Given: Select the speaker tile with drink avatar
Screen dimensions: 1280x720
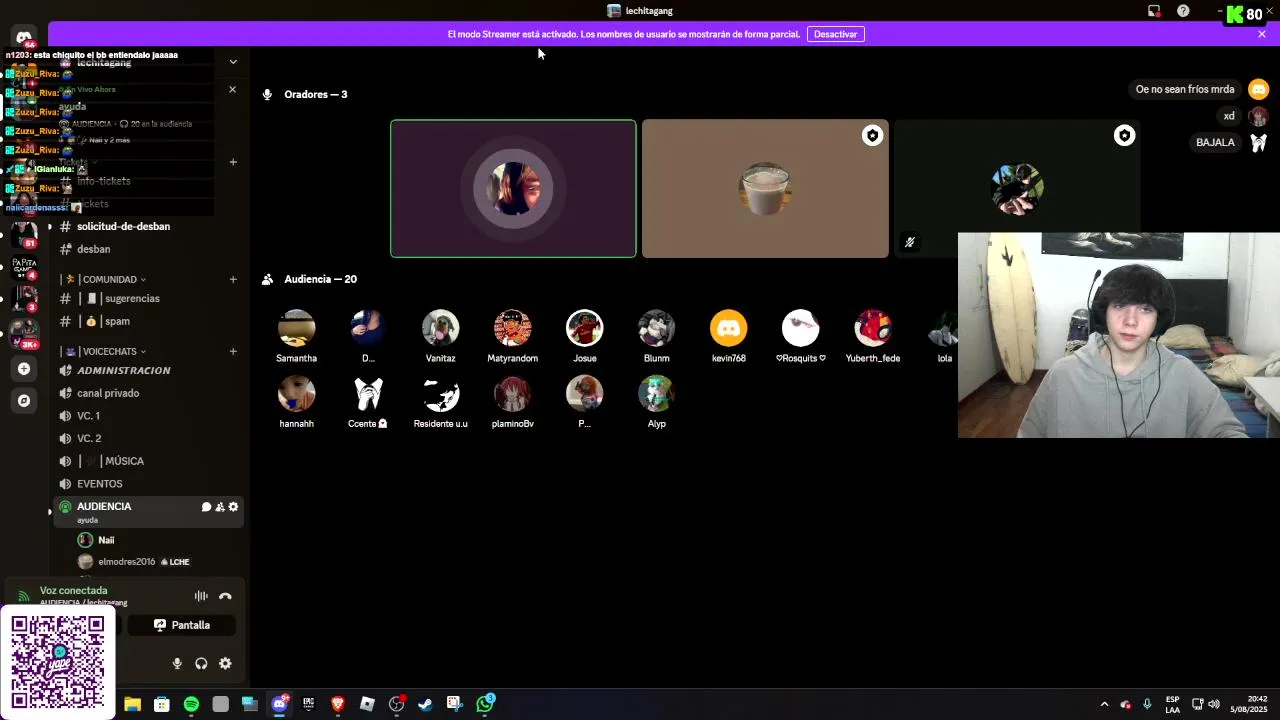Looking at the screenshot, I should [765, 189].
